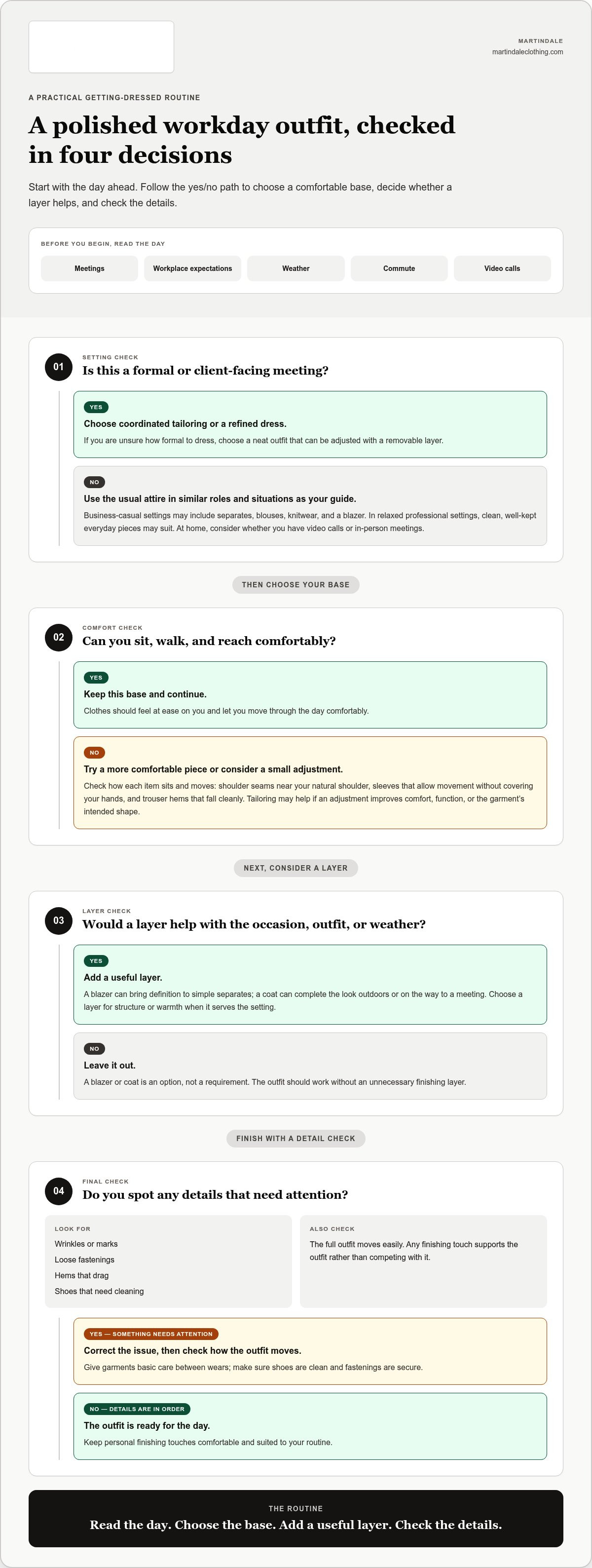Open the martindaleclothing.com link
This screenshot has height=1568, width=592.
[x=527, y=52]
